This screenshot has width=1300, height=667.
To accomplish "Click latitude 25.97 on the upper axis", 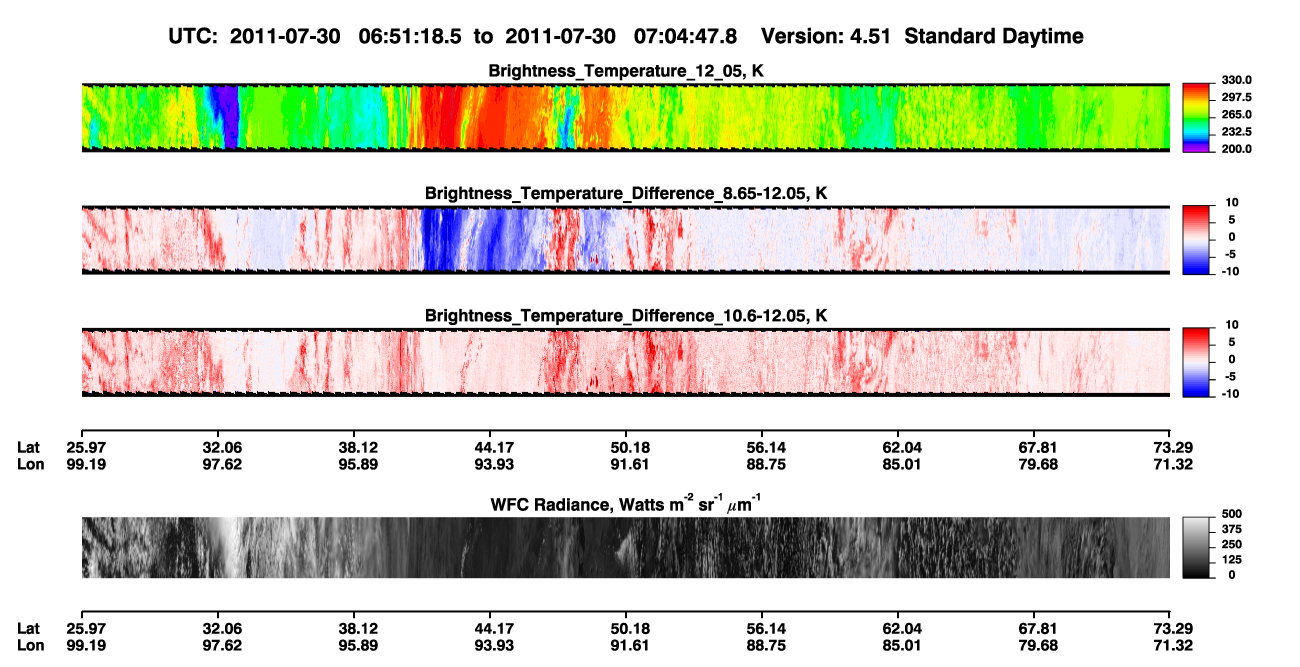I will click(x=86, y=448).
